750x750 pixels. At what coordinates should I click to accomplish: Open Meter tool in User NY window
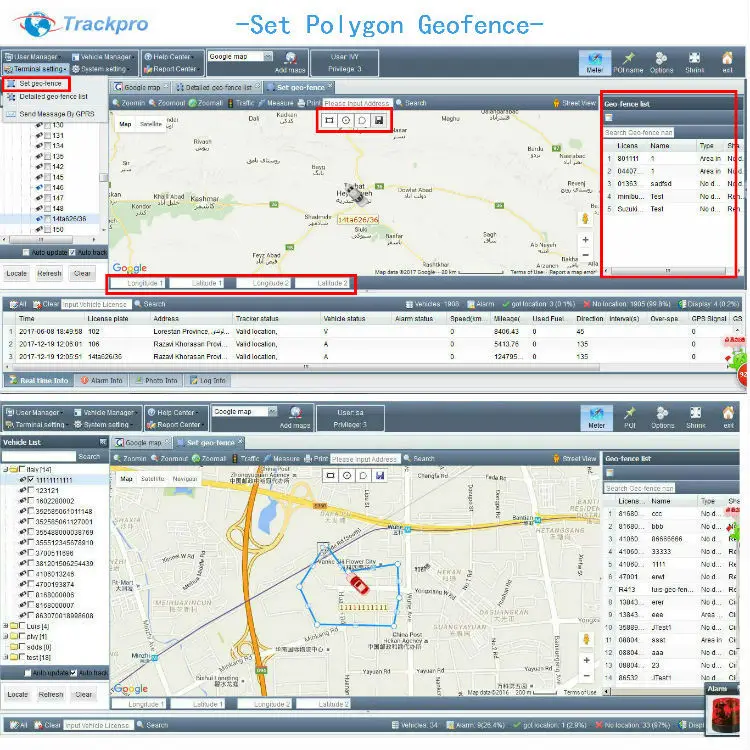[x=595, y=63]
